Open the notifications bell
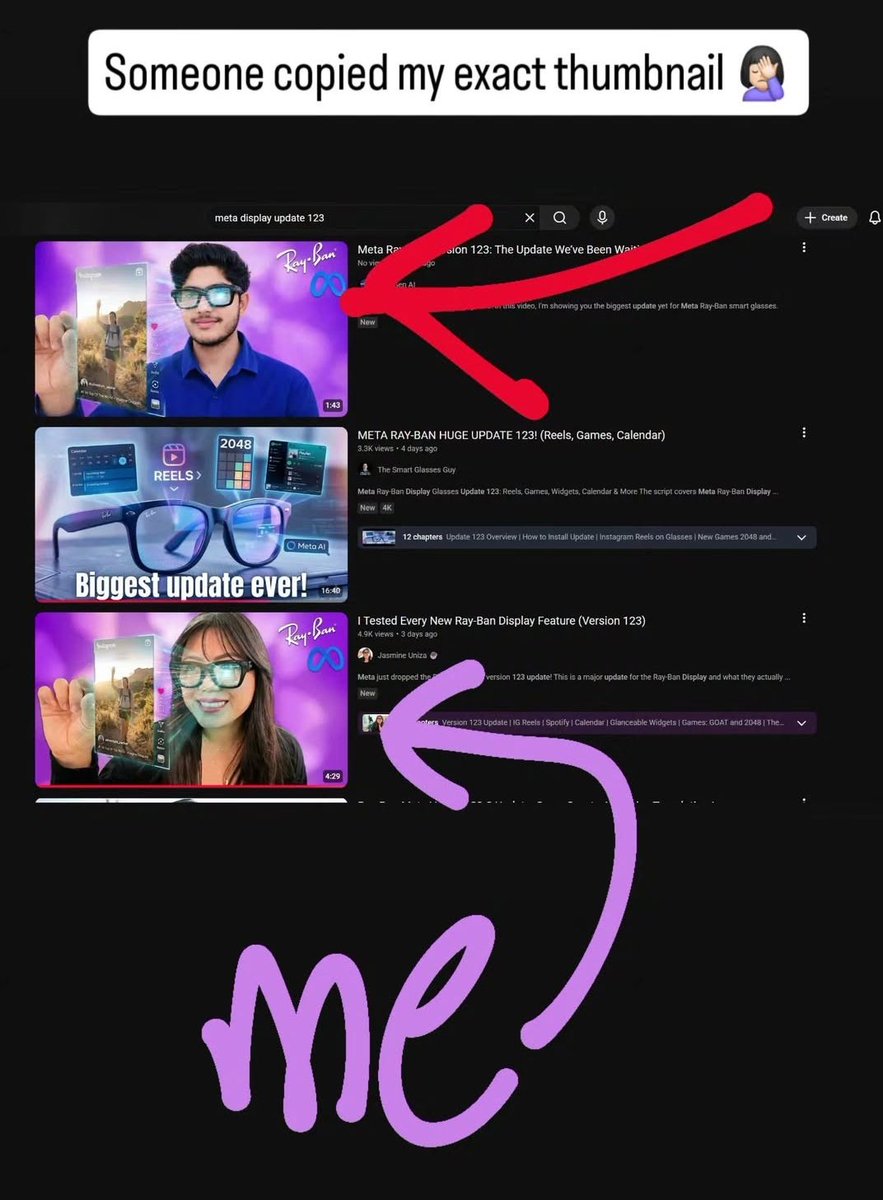Image resolution: width=883 pixels, height=1200 pixels. [x=875, y=217]
